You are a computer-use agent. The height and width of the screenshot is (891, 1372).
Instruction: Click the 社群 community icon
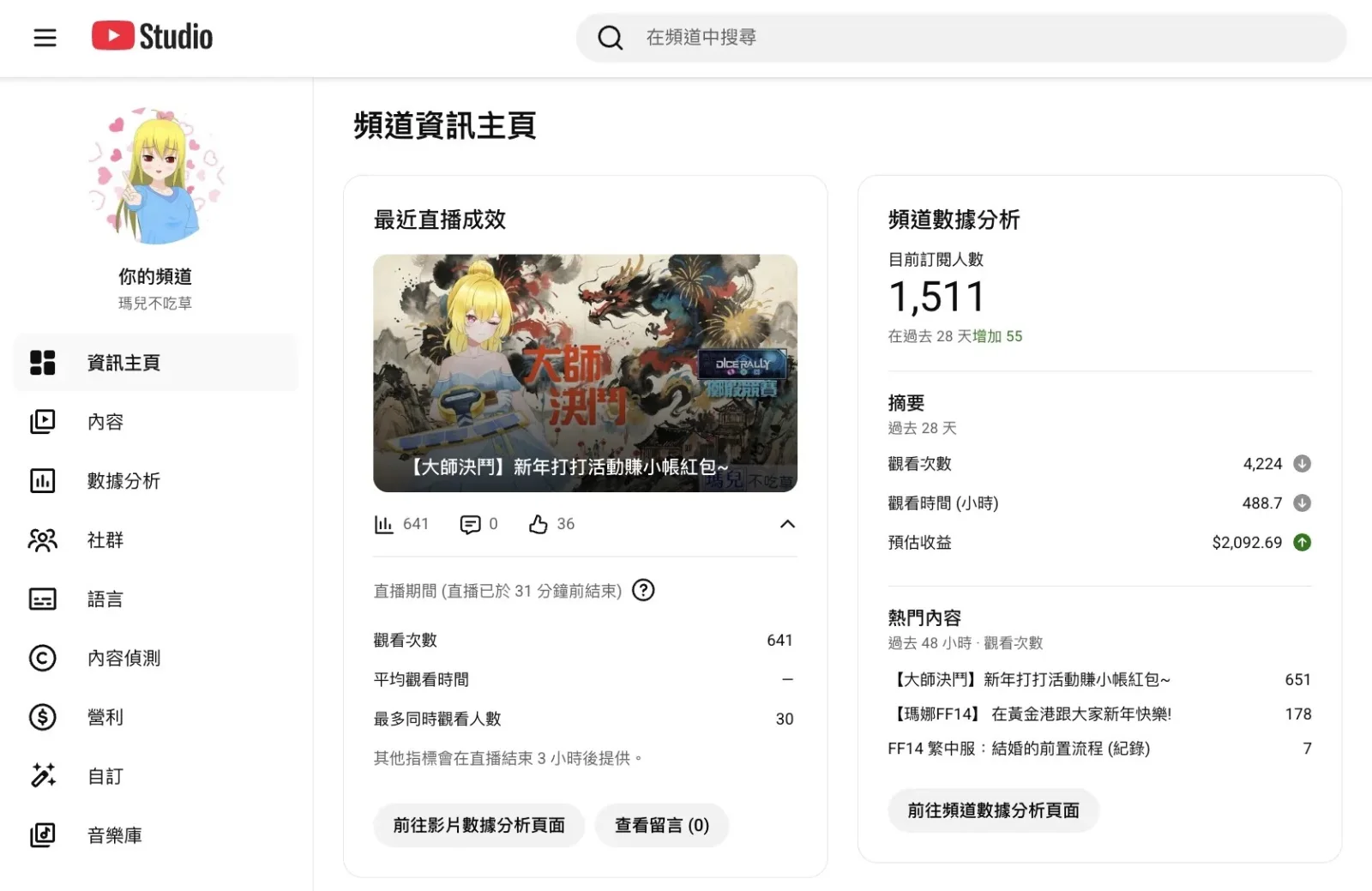click(43, 540)
